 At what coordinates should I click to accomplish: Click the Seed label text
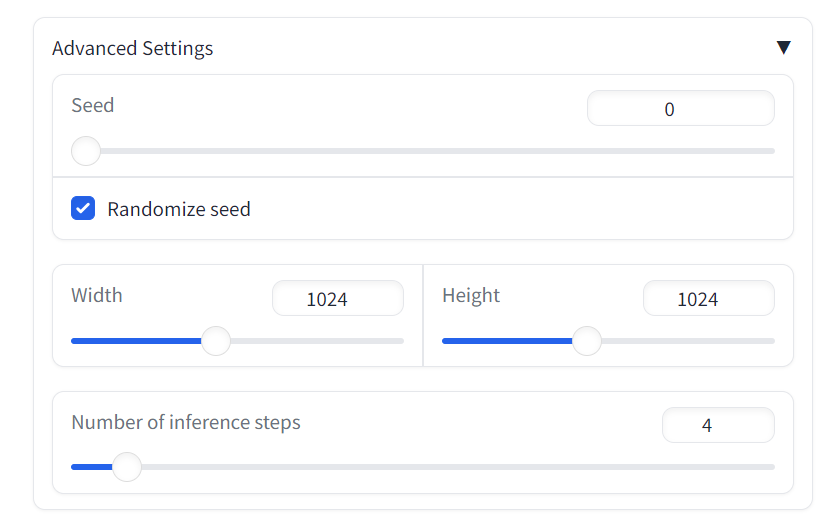click(93, 105)
